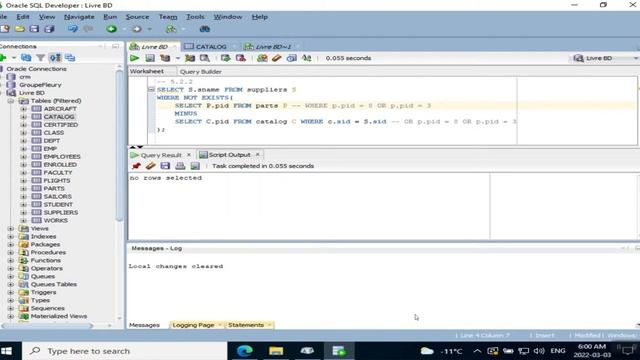Open the Explain Plan dropdown arrow
The width and height of the screenshot is (640, 360).
tap(178, 58)
